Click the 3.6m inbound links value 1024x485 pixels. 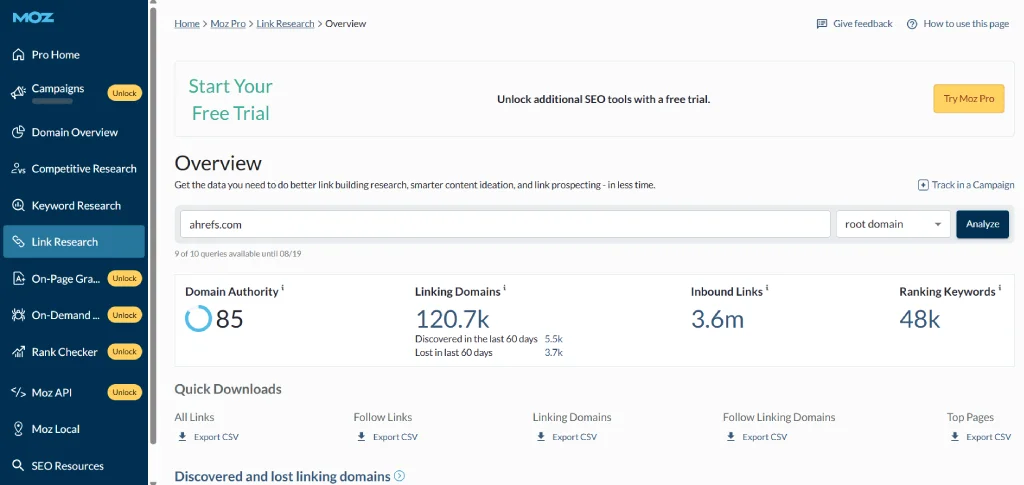pos(717,319)
